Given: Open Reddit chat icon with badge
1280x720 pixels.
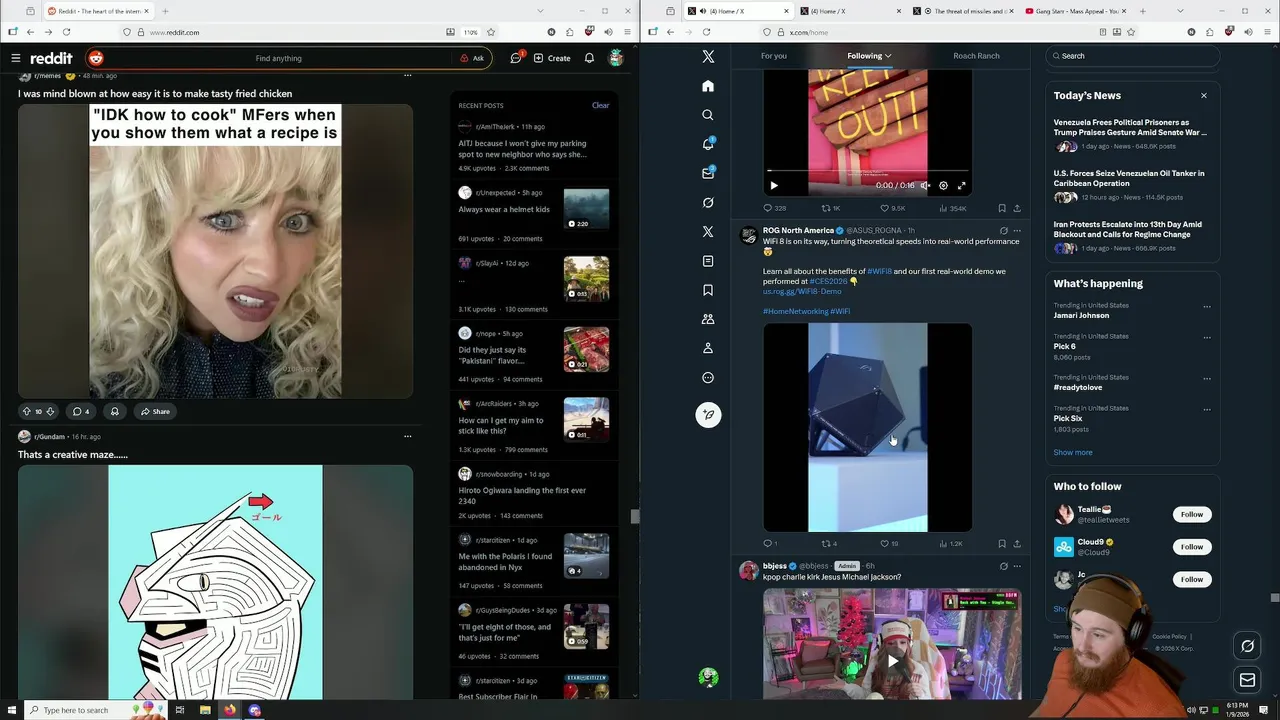Looking at the screenshot, I should tap(516, 58).
